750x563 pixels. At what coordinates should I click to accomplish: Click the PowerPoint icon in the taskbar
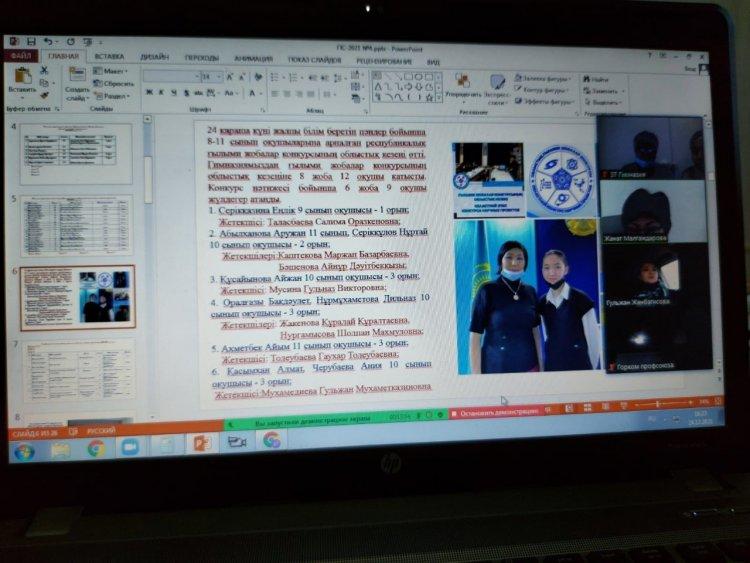pyautogui.click(x=202, y=443)
